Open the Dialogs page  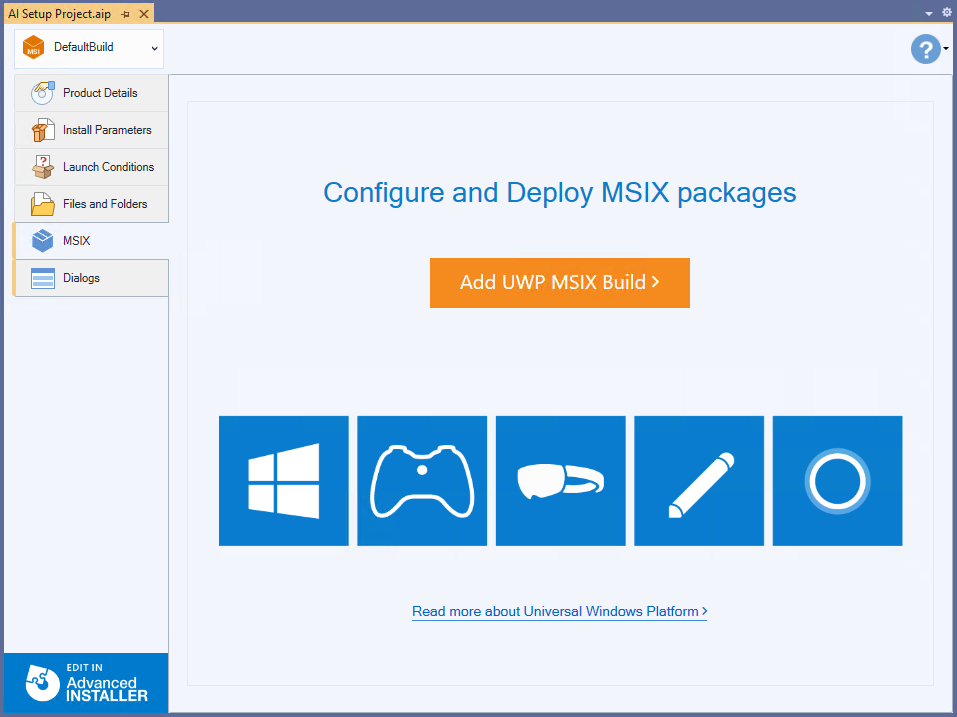click(x=92, y=278)
